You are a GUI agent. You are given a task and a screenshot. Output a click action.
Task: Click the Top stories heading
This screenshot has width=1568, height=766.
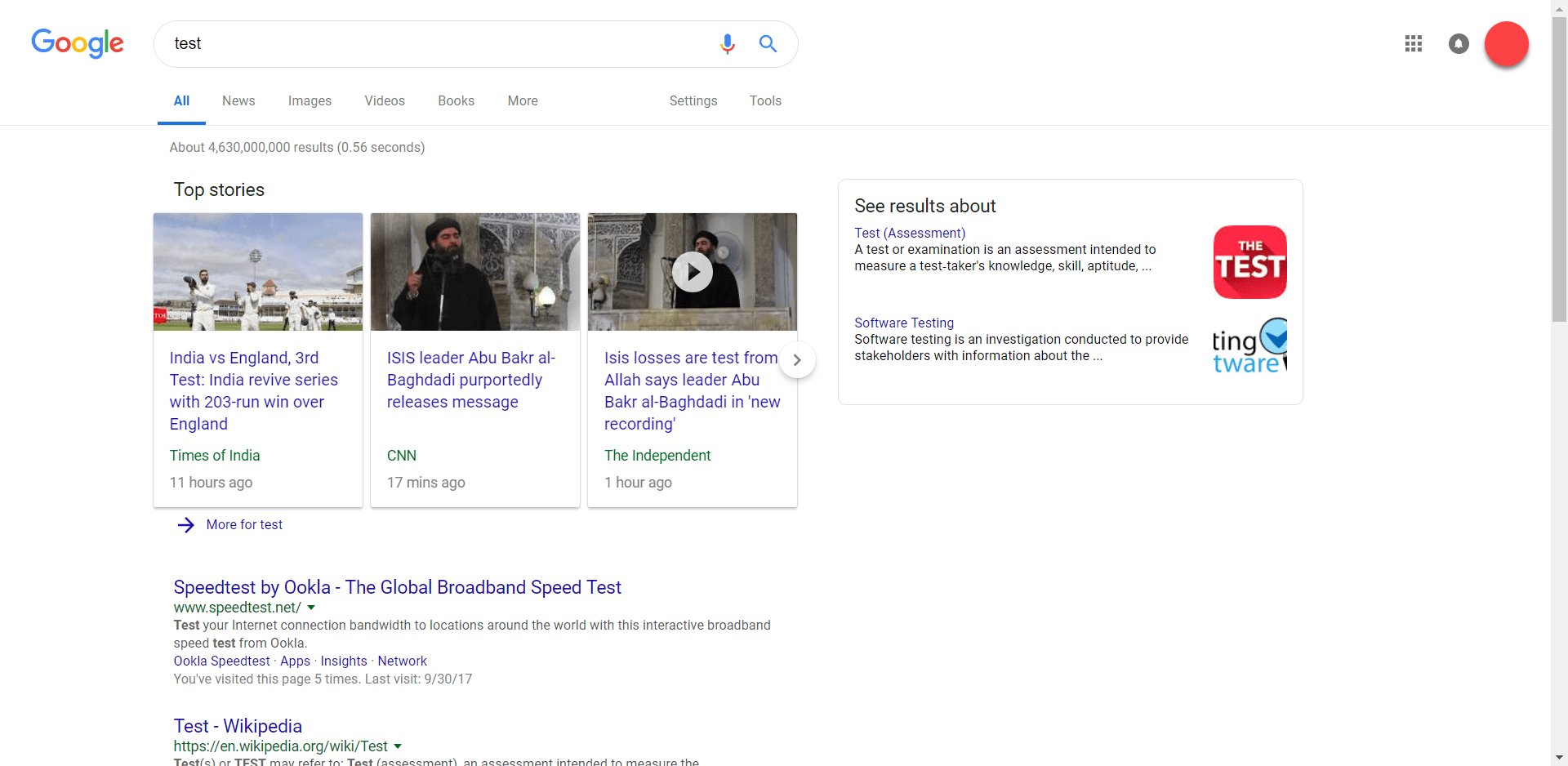(x=219, y=189)
